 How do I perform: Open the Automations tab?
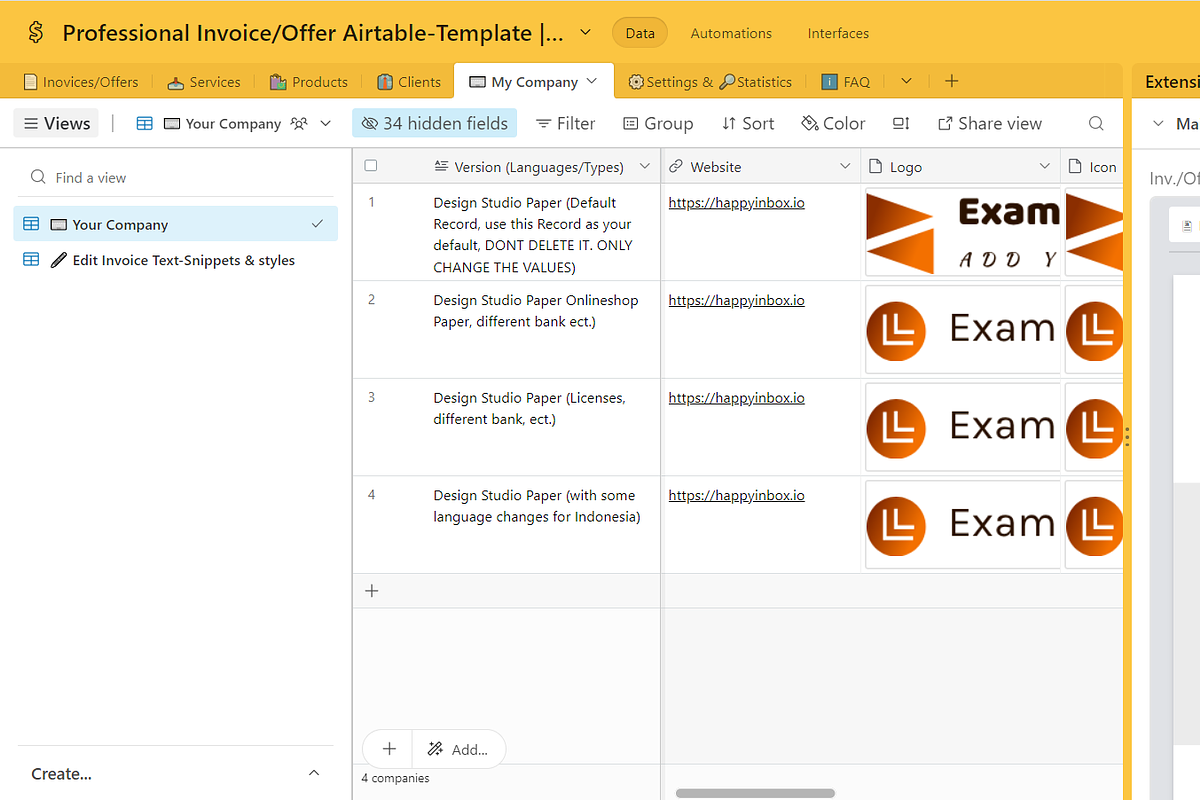tap(731, 33)
